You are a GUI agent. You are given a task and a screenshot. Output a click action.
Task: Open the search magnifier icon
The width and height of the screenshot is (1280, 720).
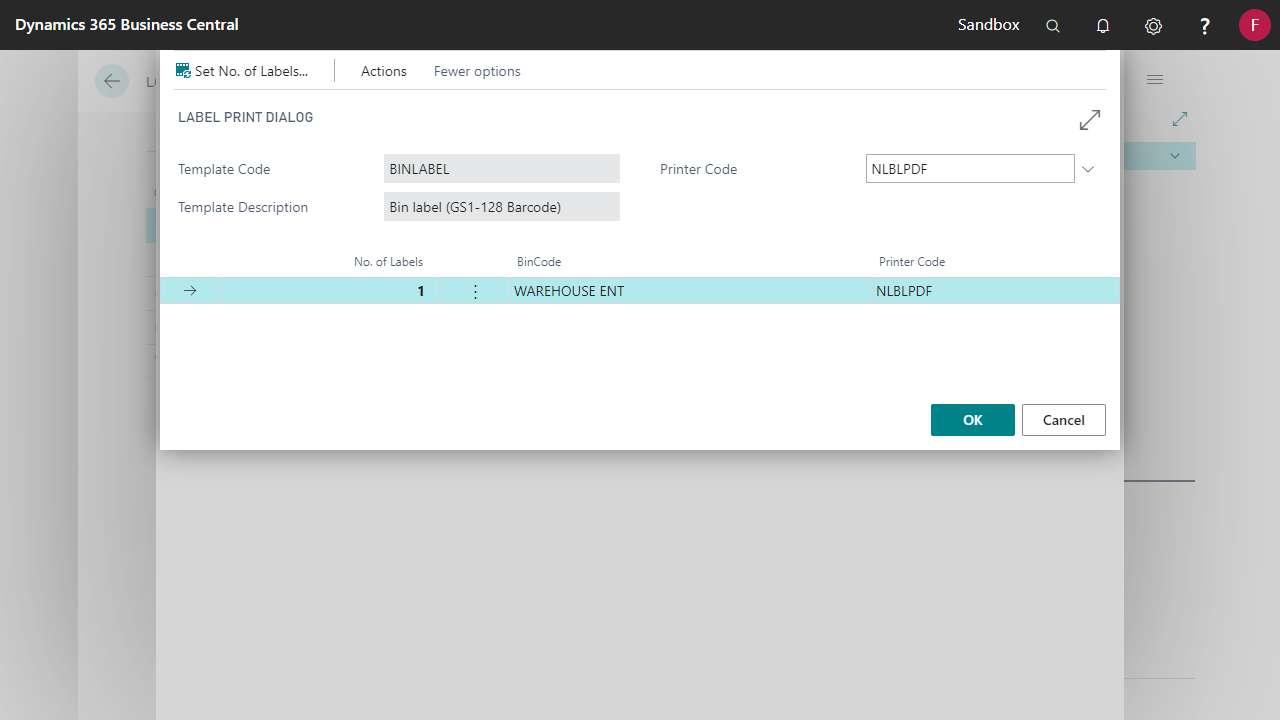tap(1053, 26)
